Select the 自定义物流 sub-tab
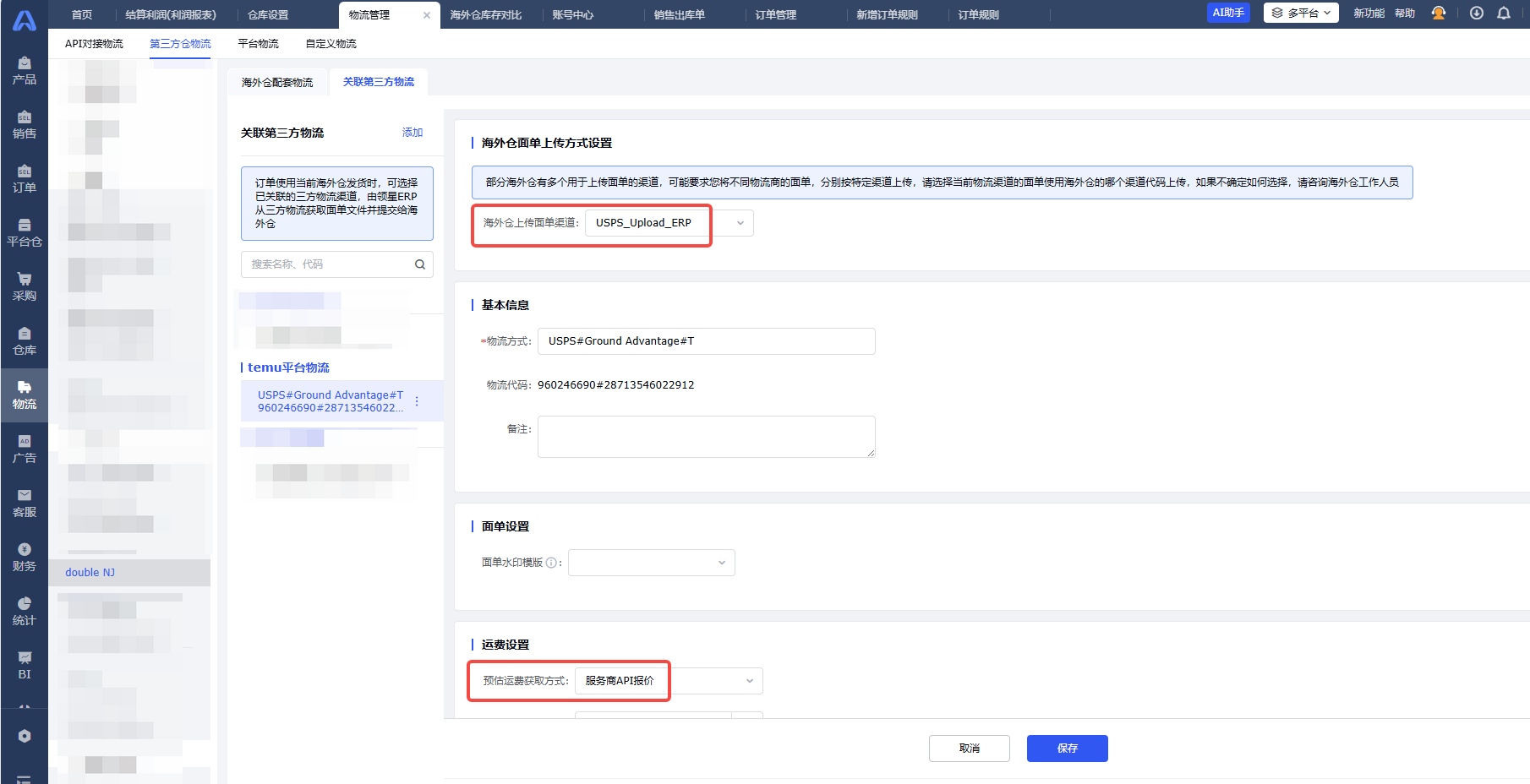Viewport: 1530px width, 784px height. click(331, 44)
